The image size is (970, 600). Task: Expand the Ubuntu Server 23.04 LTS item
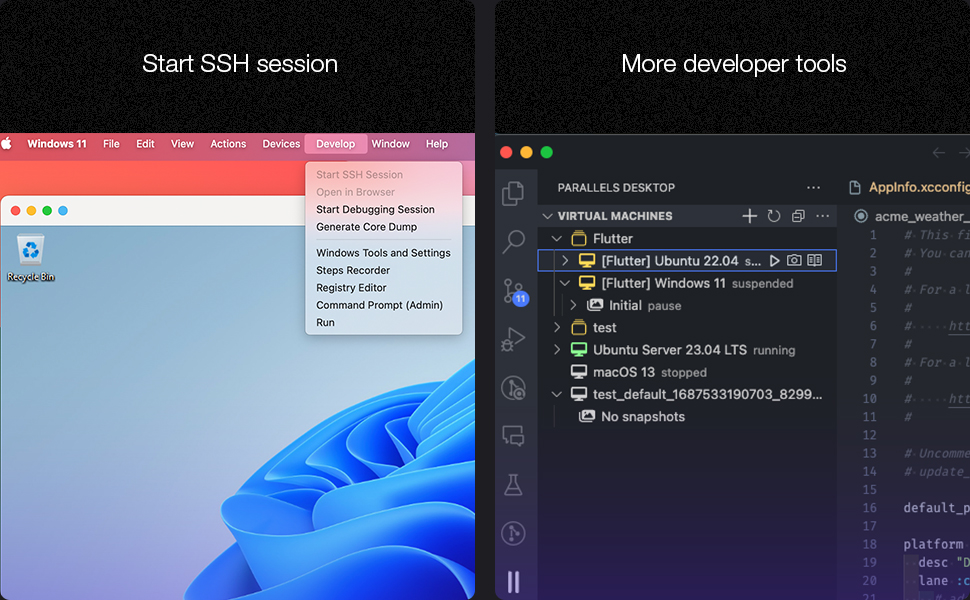click(557, 350)
